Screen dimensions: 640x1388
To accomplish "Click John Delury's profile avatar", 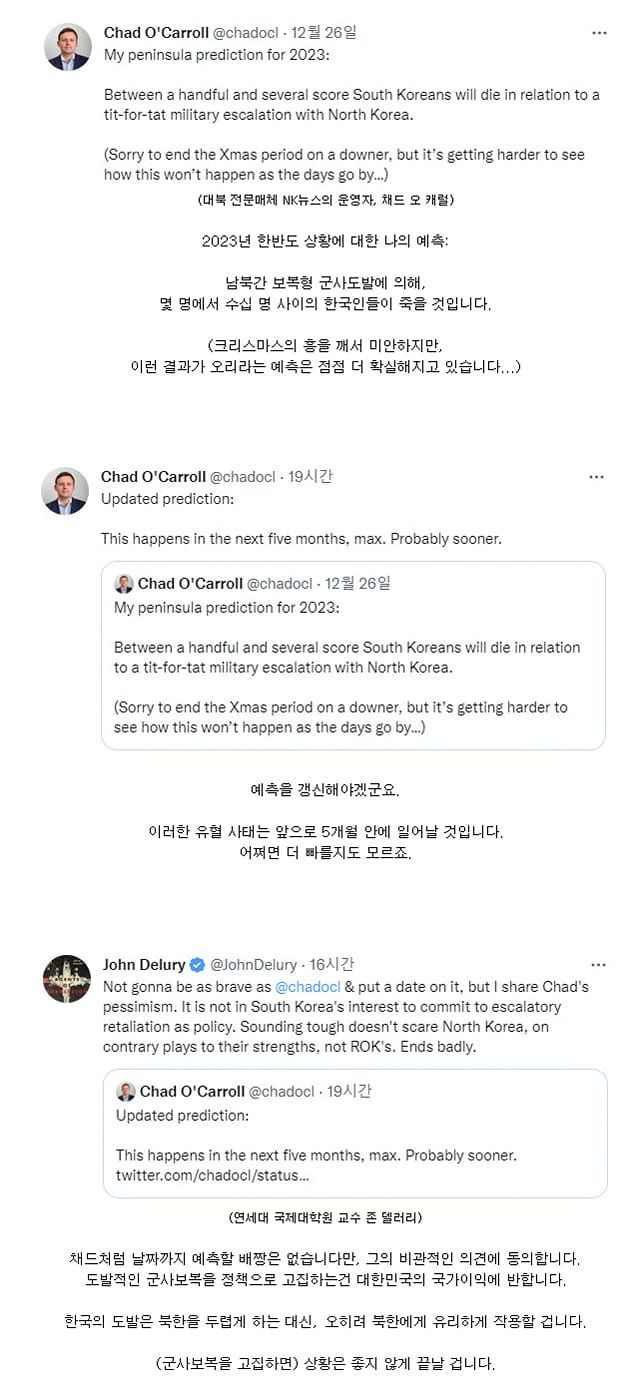I will click(67, 979).
